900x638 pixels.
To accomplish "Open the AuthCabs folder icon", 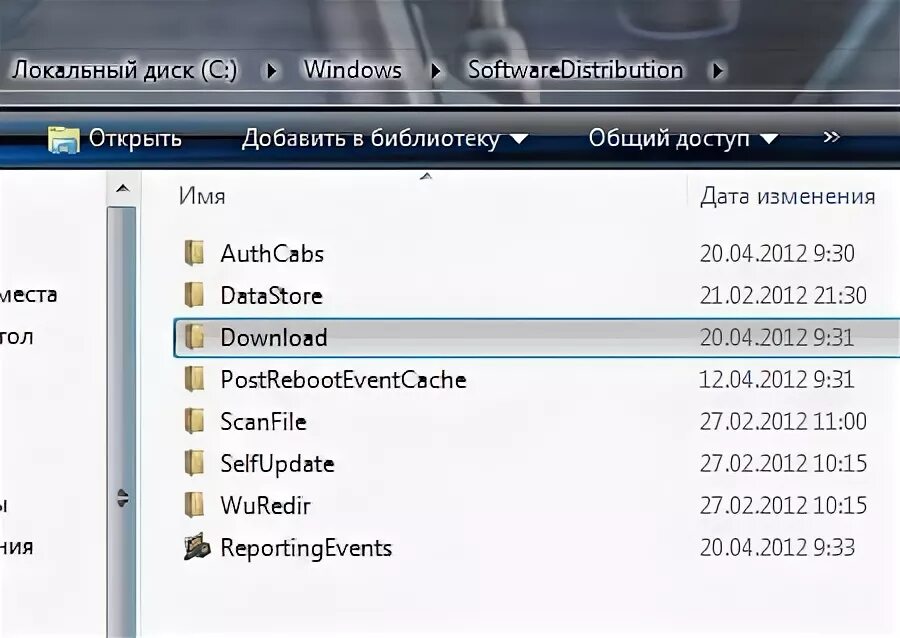I will [196, 253].
